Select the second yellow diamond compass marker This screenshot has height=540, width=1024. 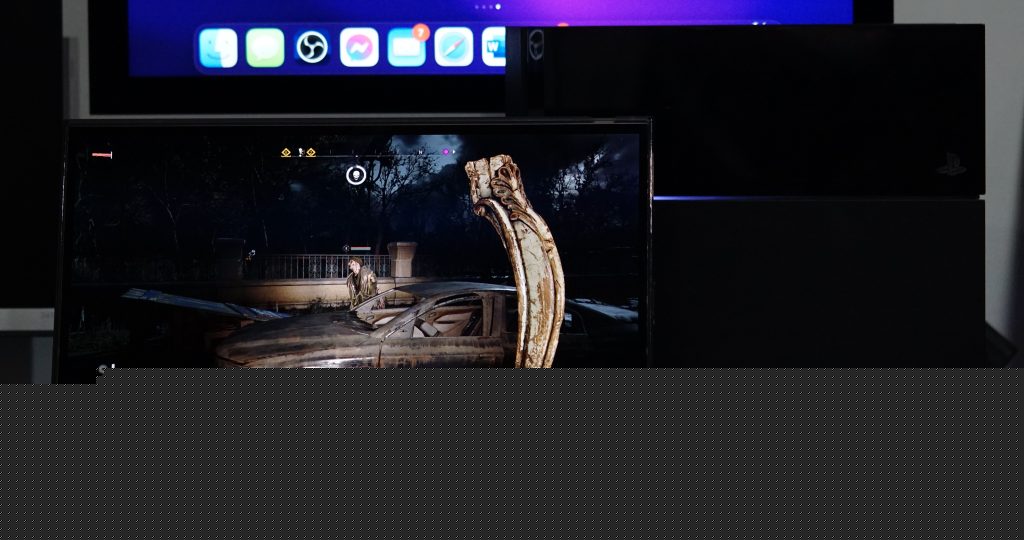click(x=310, y=152)
